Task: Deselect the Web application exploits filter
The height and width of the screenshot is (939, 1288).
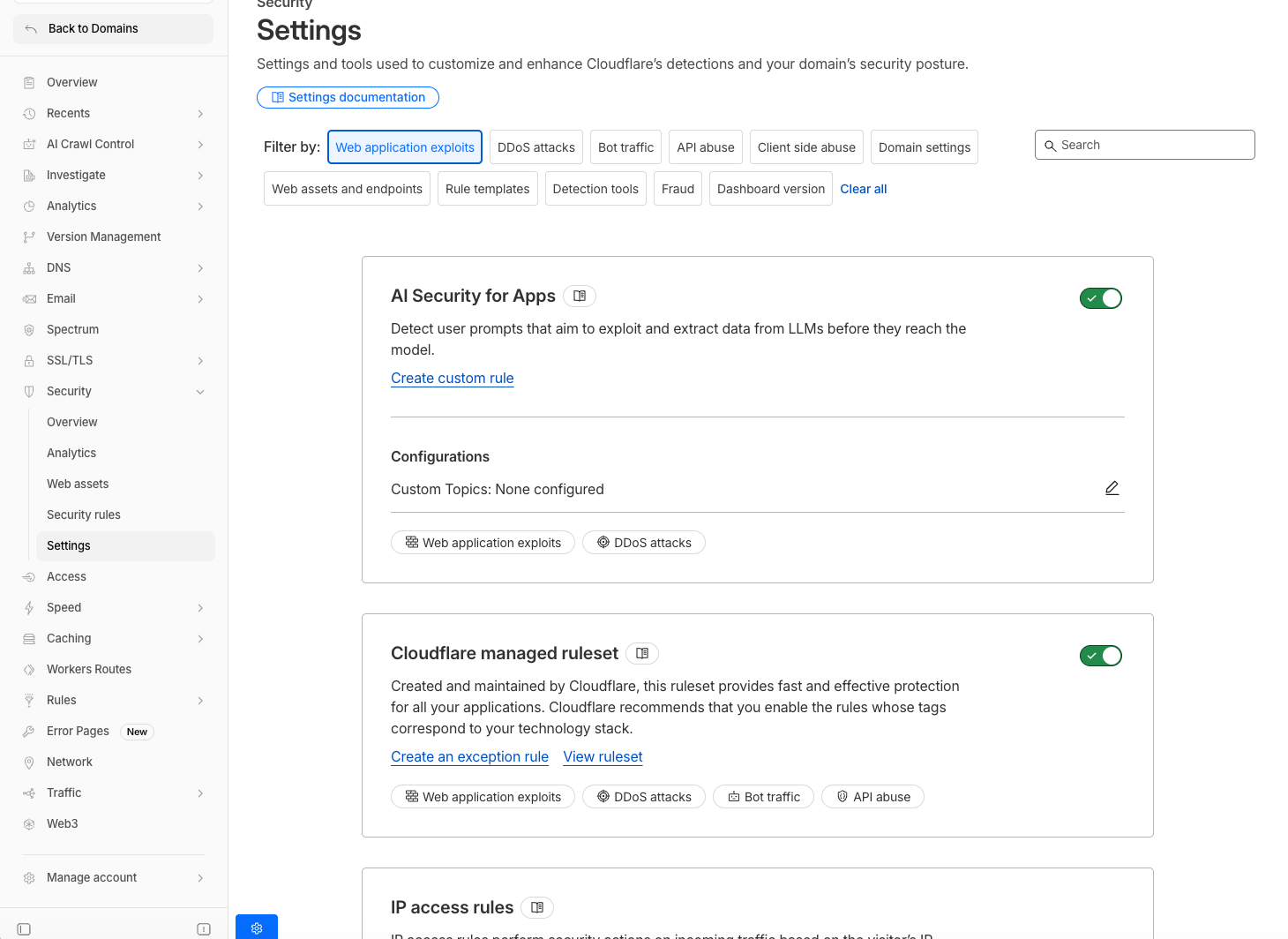Action: pos(405,147)
